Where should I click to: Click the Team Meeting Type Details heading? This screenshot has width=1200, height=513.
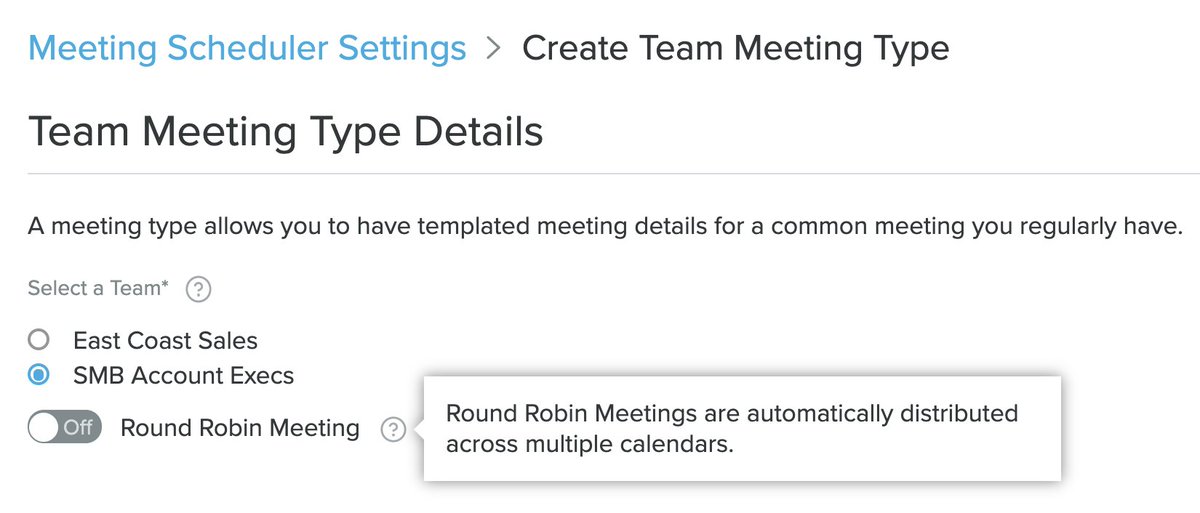coord(286,132)
